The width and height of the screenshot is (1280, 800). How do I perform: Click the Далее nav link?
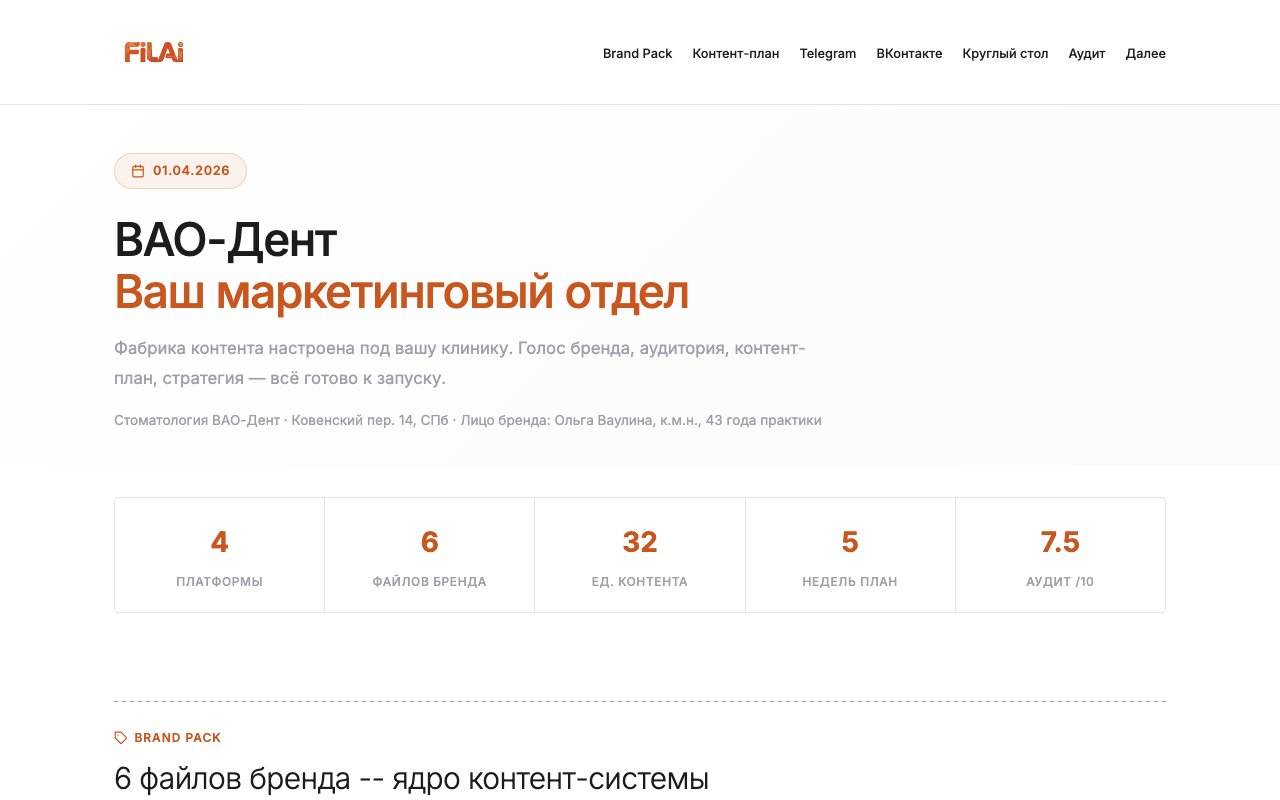(1146, 54)
